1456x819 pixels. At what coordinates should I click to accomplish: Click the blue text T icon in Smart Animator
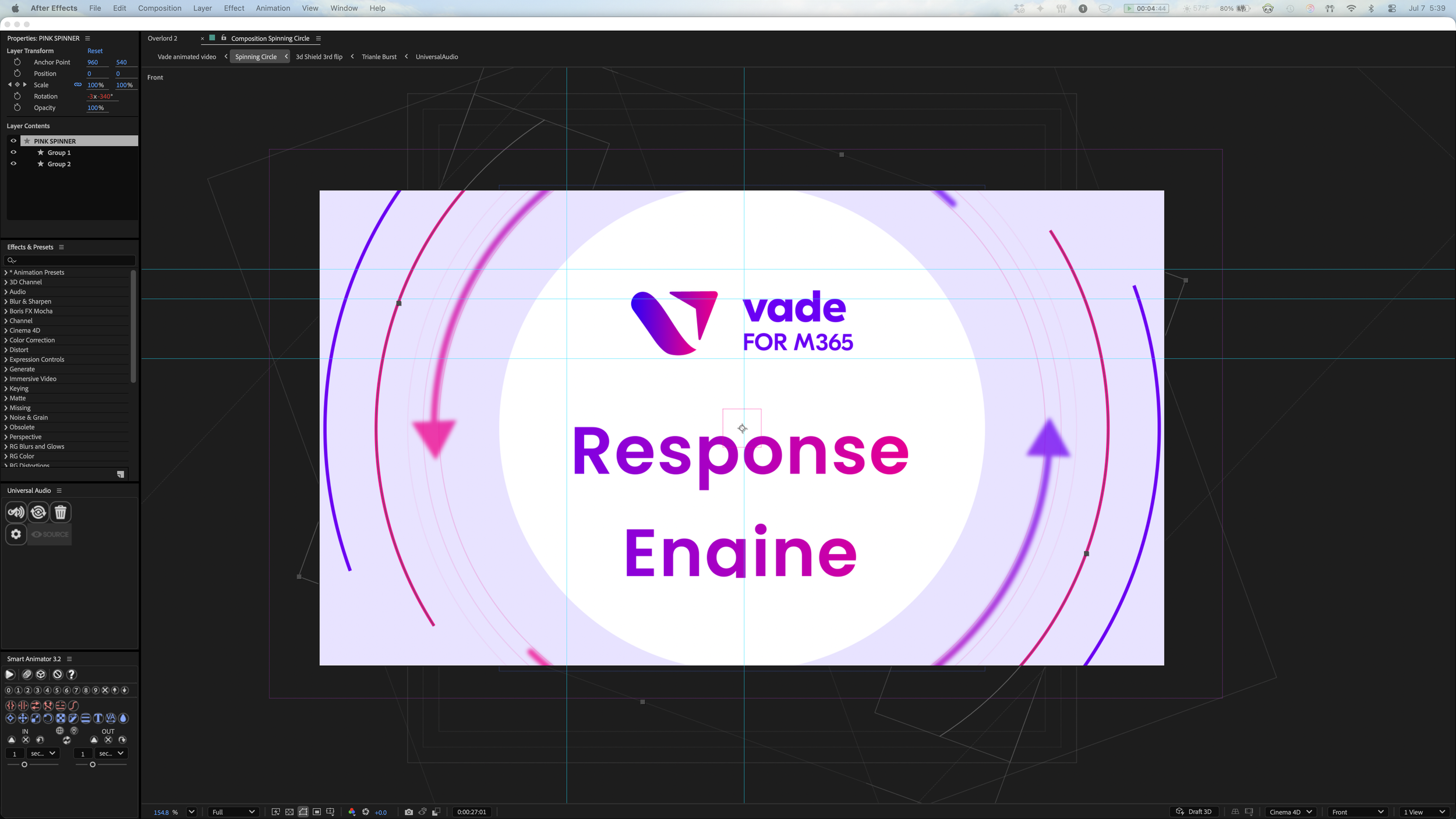(x=98, y=718)
